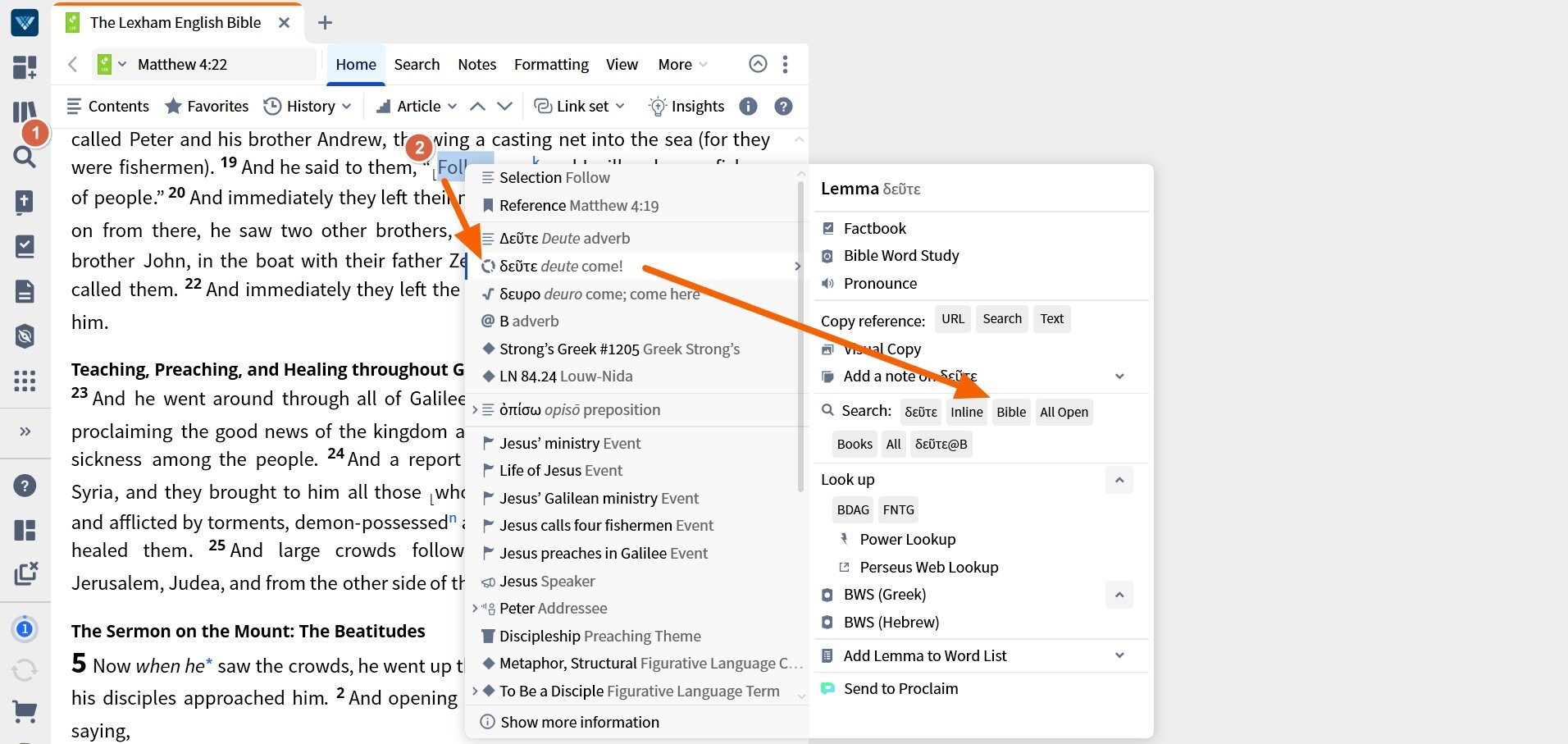Switch to the View tab
The width and height of the screenshot is (1568, 744).
(x=622, y=64)
